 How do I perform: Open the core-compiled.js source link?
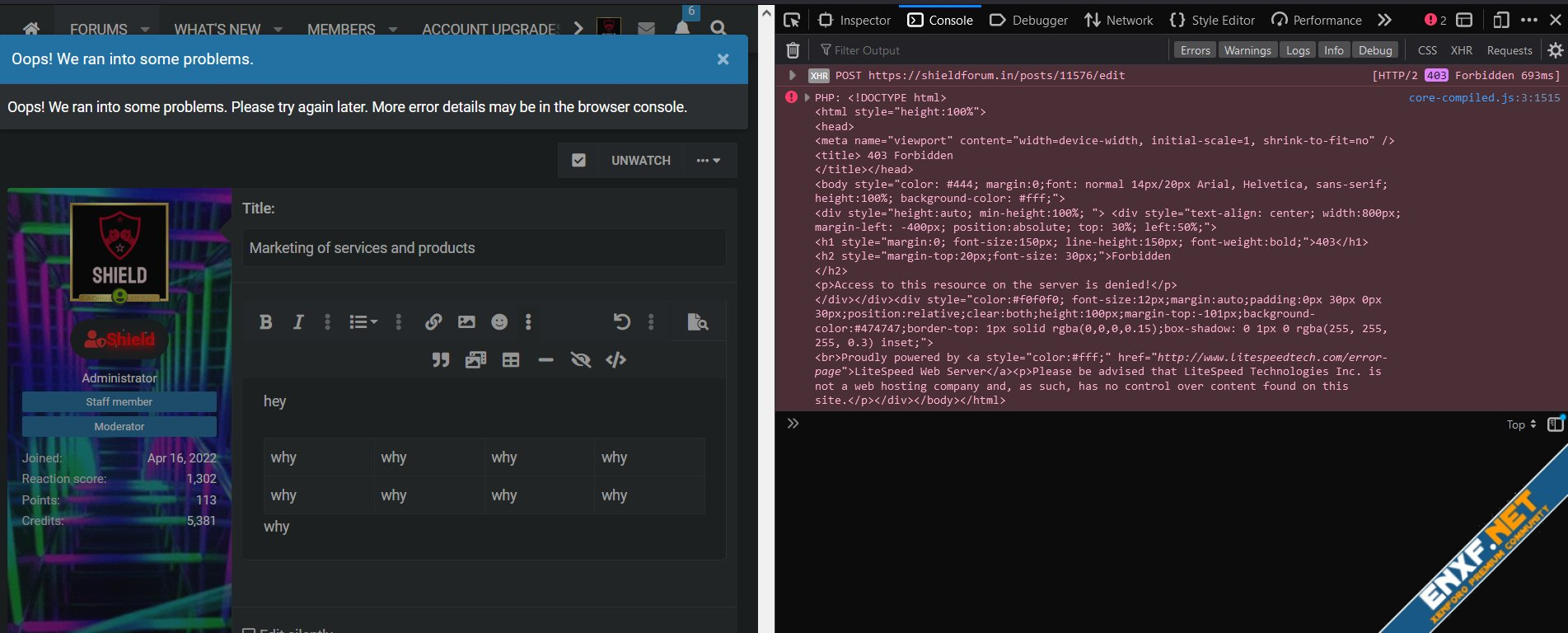point(1483,97)
